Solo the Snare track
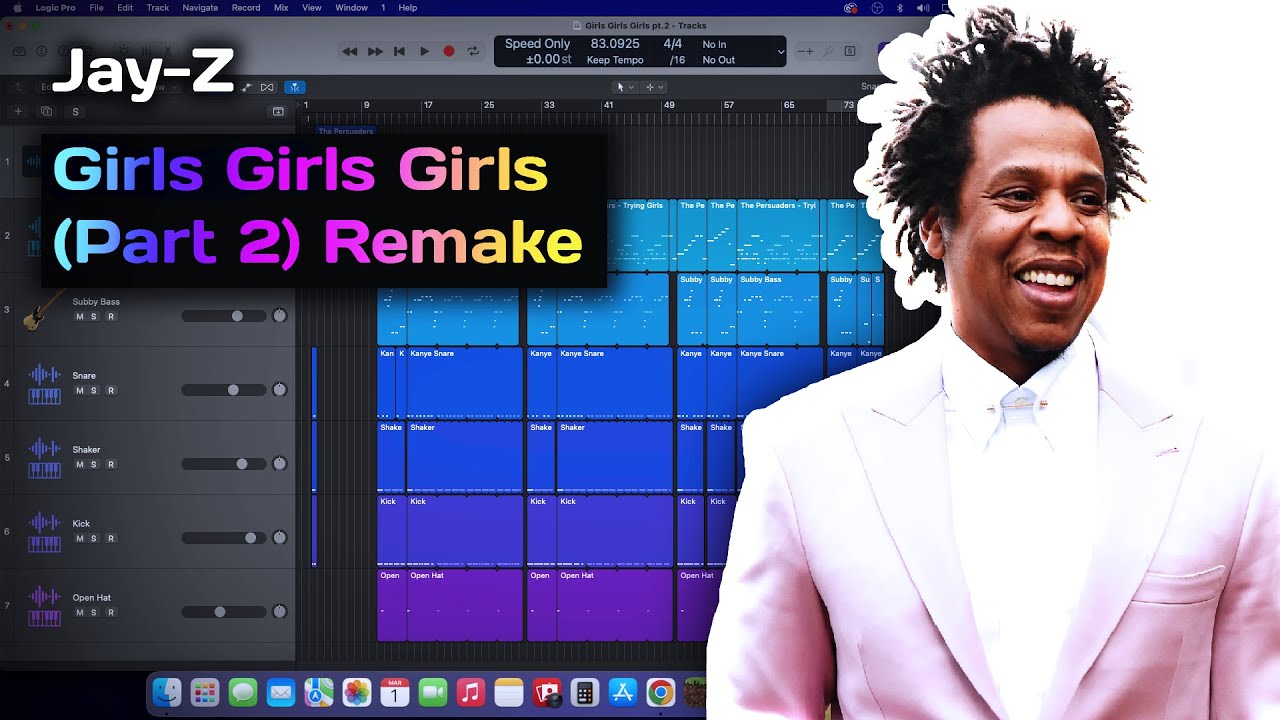Viewport: 1280px width, 720px height. [x=94, y=391]
